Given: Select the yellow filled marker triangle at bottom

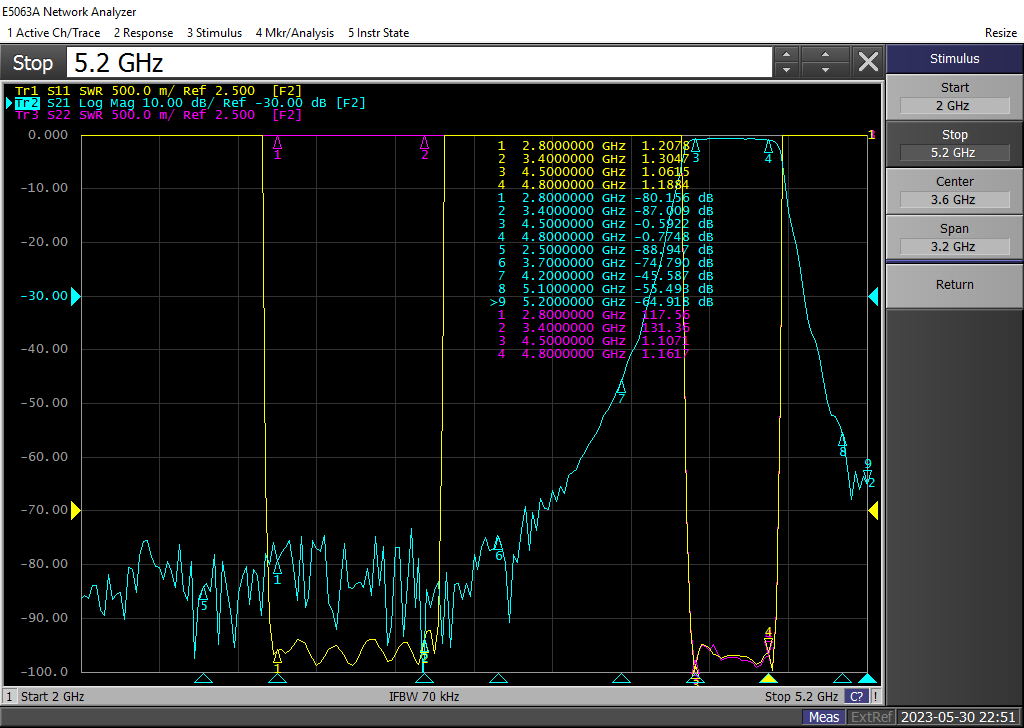Looking at the screenshot, I should (x=768, y=678).
